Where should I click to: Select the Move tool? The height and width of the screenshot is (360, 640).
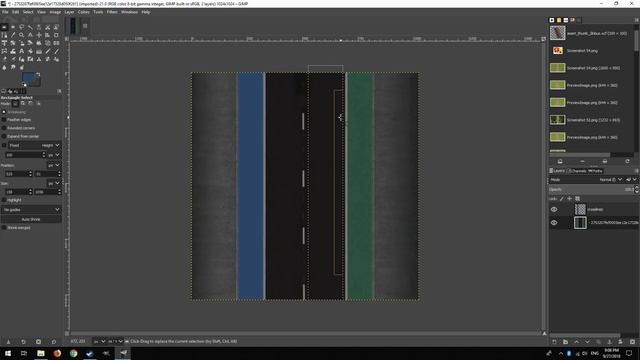(39, 35)
